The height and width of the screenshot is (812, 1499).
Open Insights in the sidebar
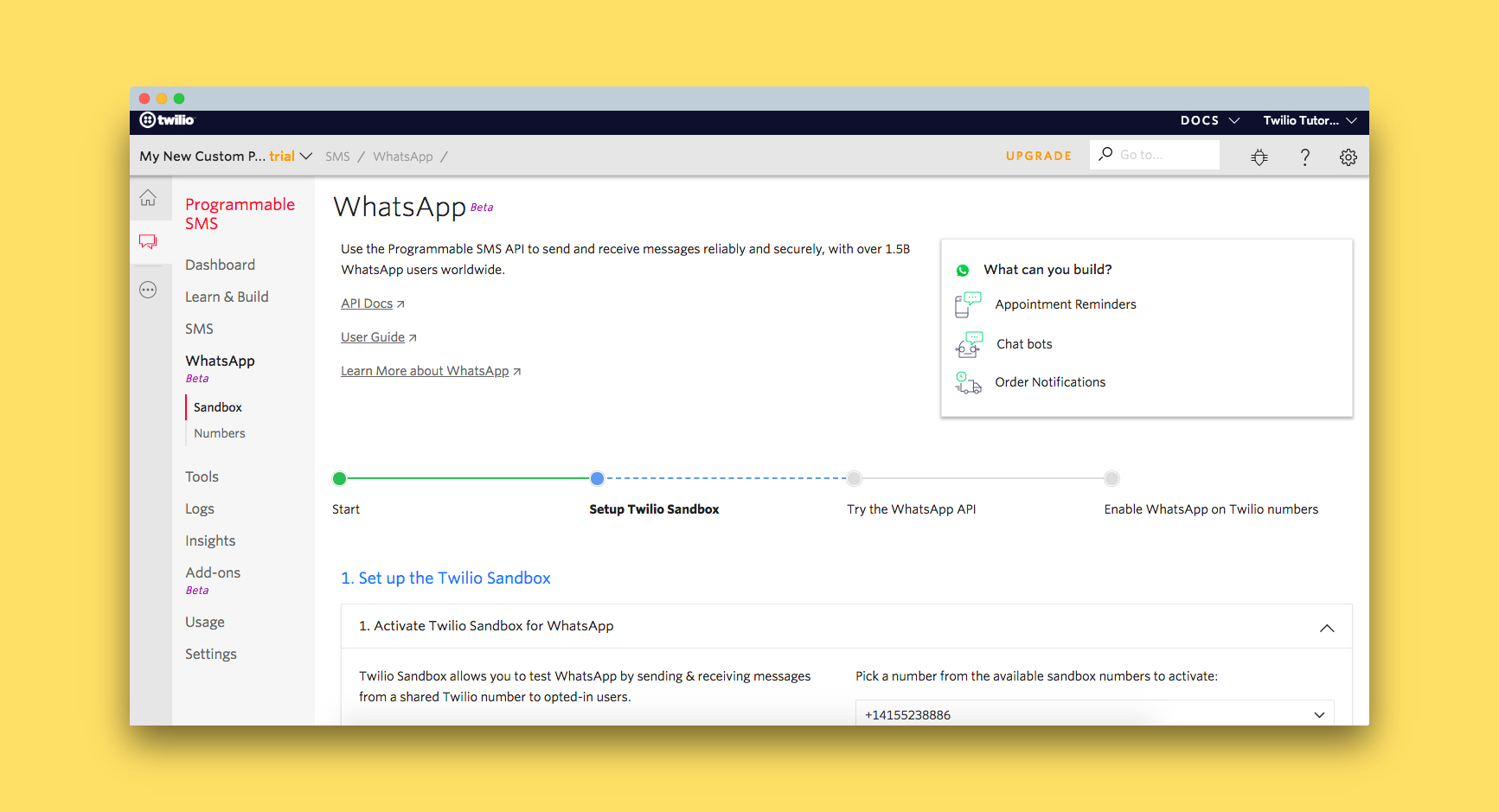coord(210,540)
